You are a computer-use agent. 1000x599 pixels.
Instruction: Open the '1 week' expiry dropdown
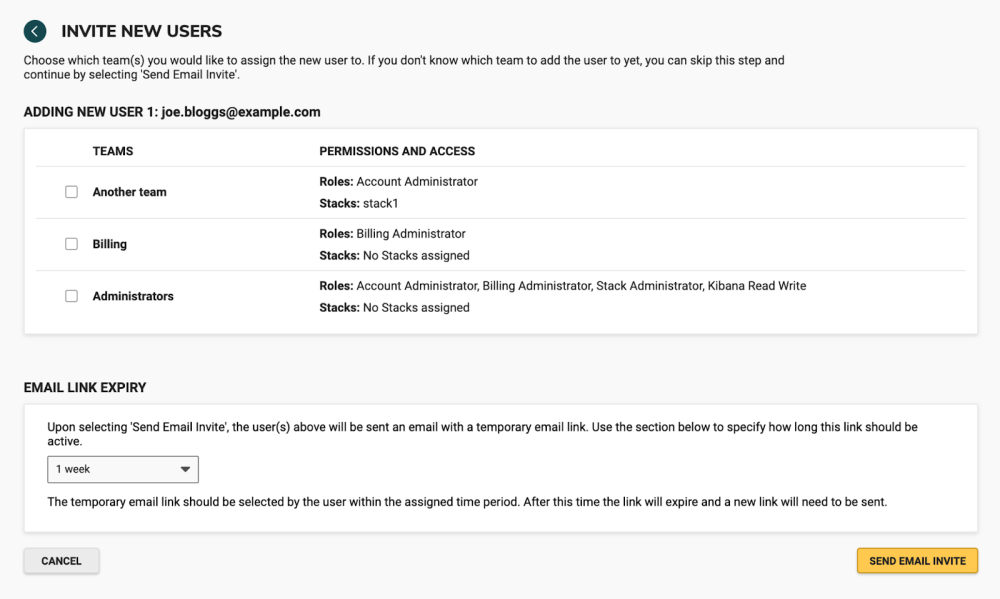pyautogui.click(x=122, y=469)
